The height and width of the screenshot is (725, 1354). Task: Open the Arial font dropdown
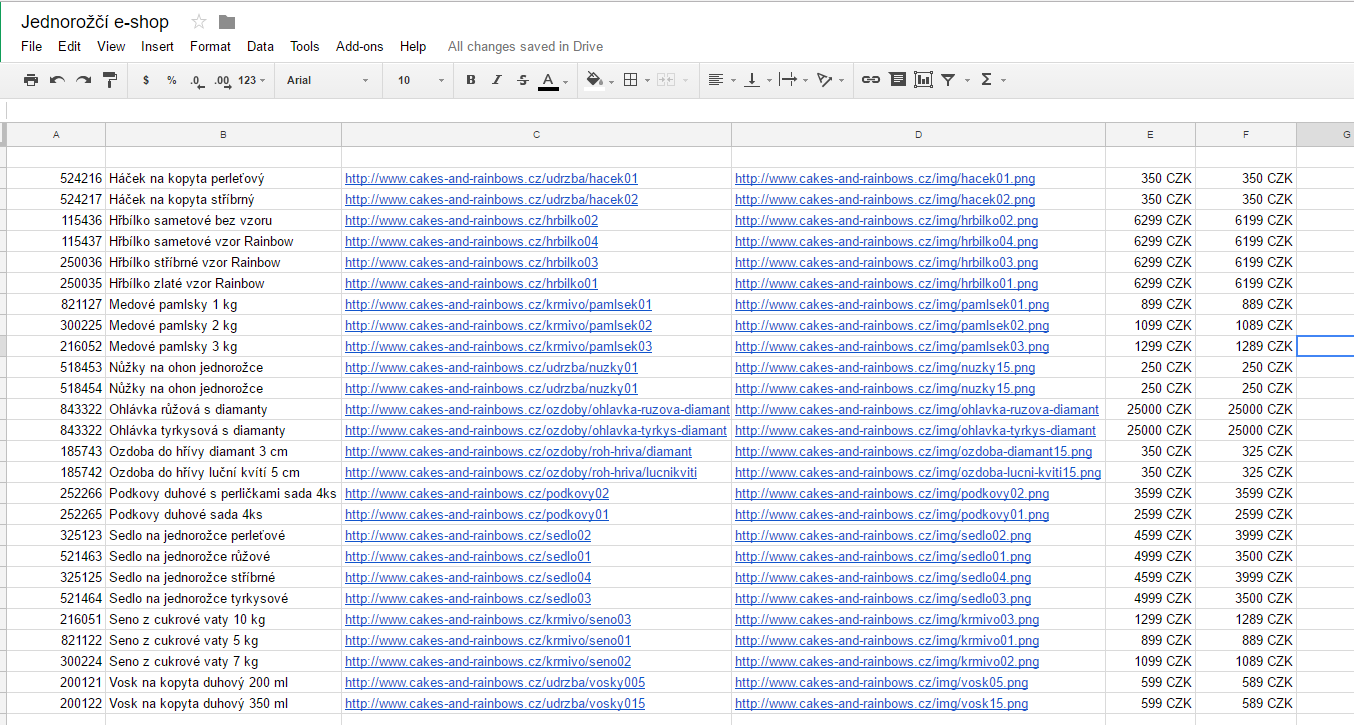(328, 80)
